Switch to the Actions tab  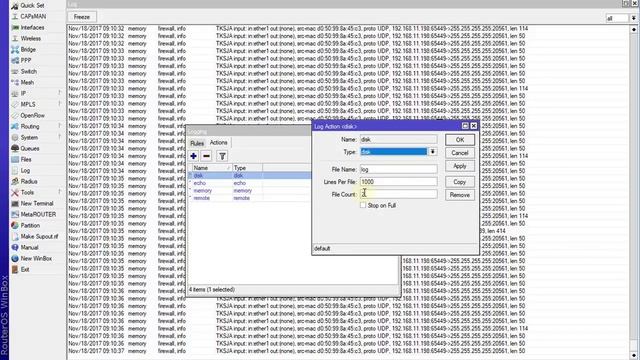click(218, 142)
